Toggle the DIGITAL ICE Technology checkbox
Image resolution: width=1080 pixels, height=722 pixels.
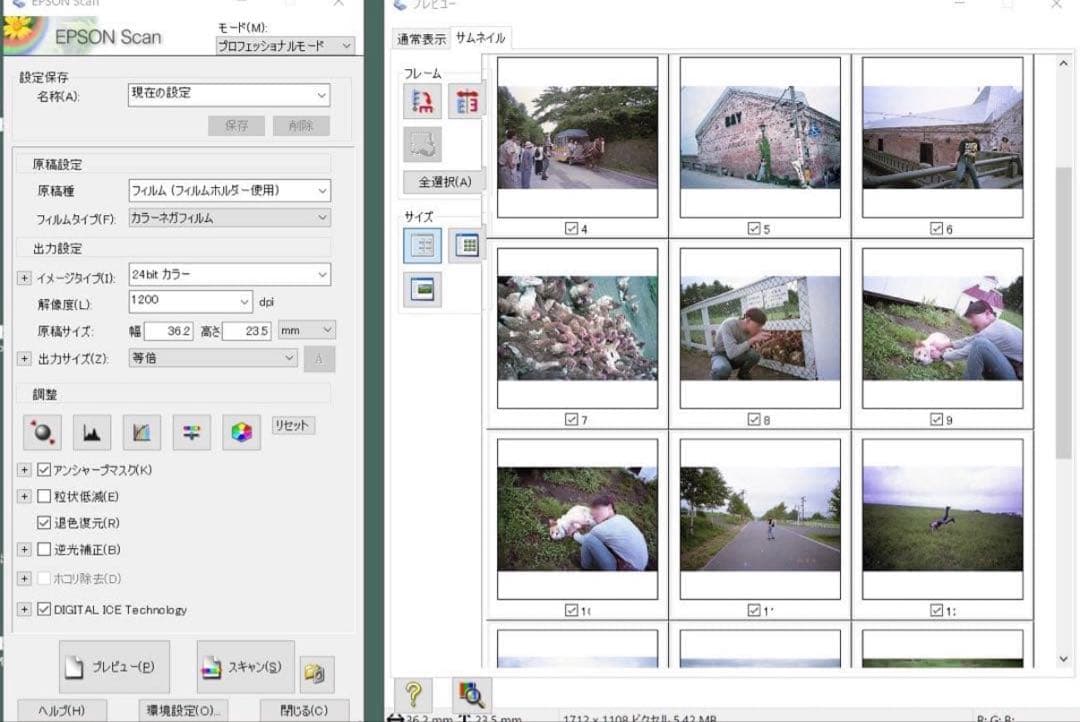pyautogui.click(x=44, y=609)
